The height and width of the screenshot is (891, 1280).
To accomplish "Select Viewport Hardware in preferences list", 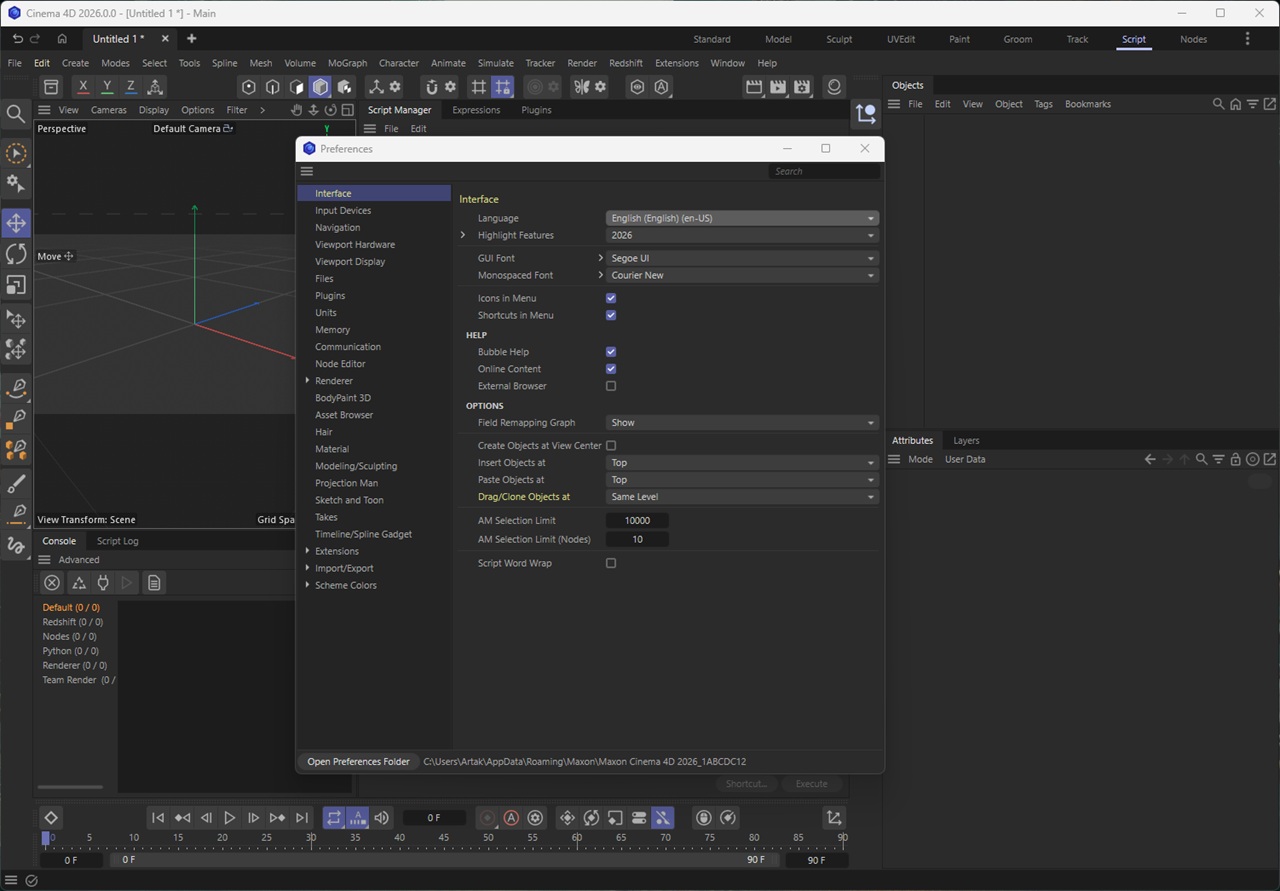I will coord(355,245).
